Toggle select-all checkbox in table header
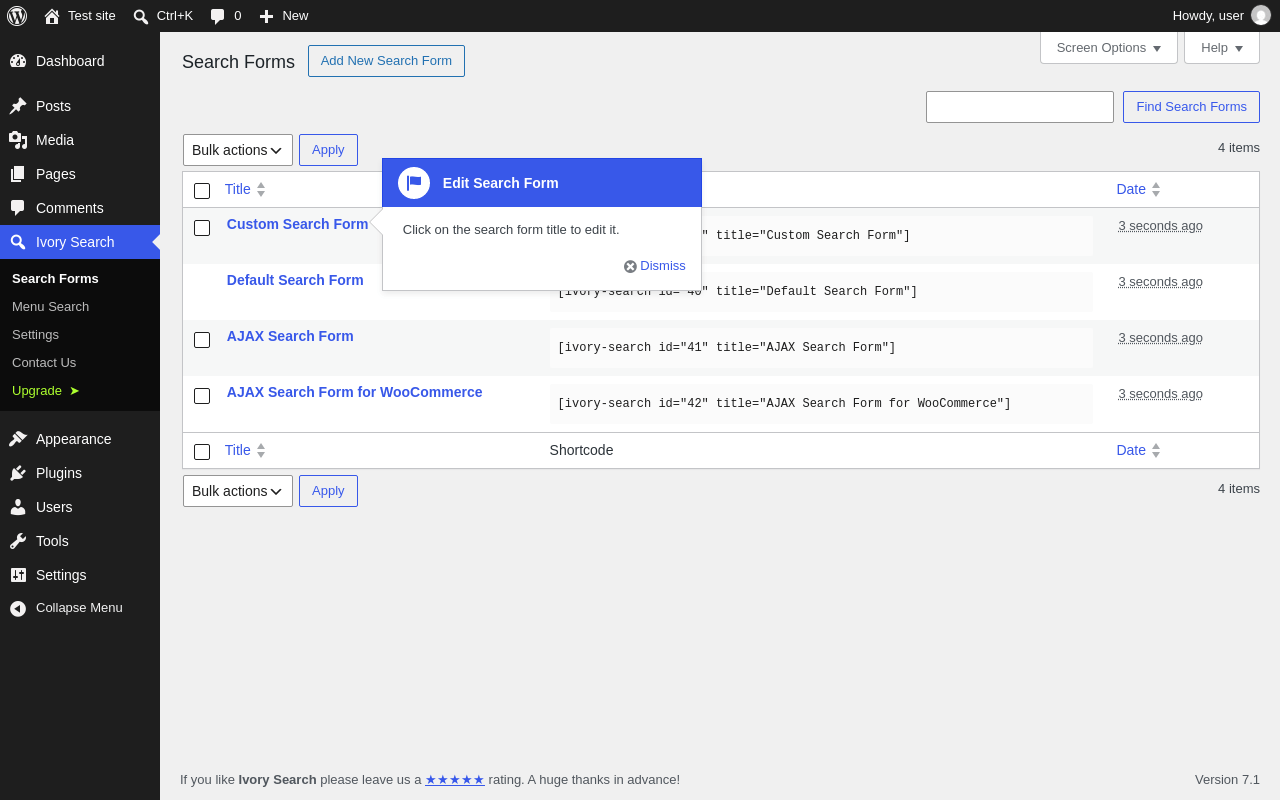Image resolution: width=1280 pixels, height=800 pixels. coord(202,191)
